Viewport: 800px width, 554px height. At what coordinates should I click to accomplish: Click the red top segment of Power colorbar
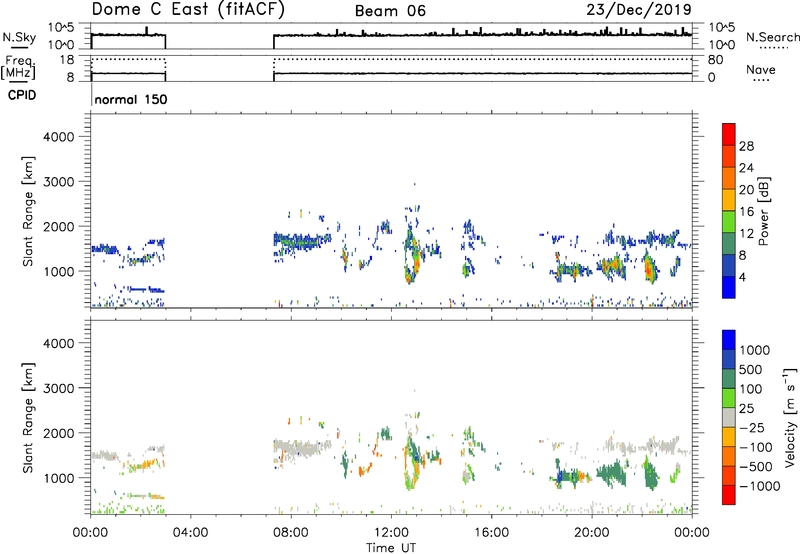[729, 134]
